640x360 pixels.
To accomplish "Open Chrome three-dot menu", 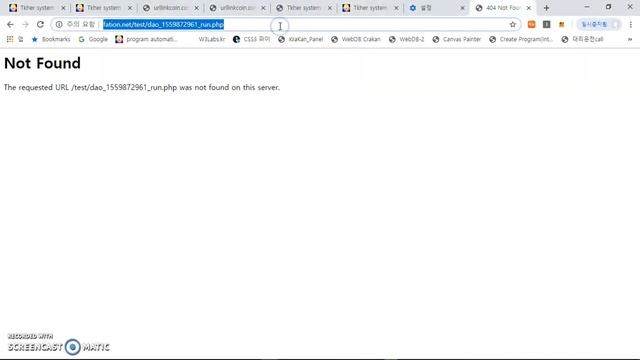I will 631,24.
